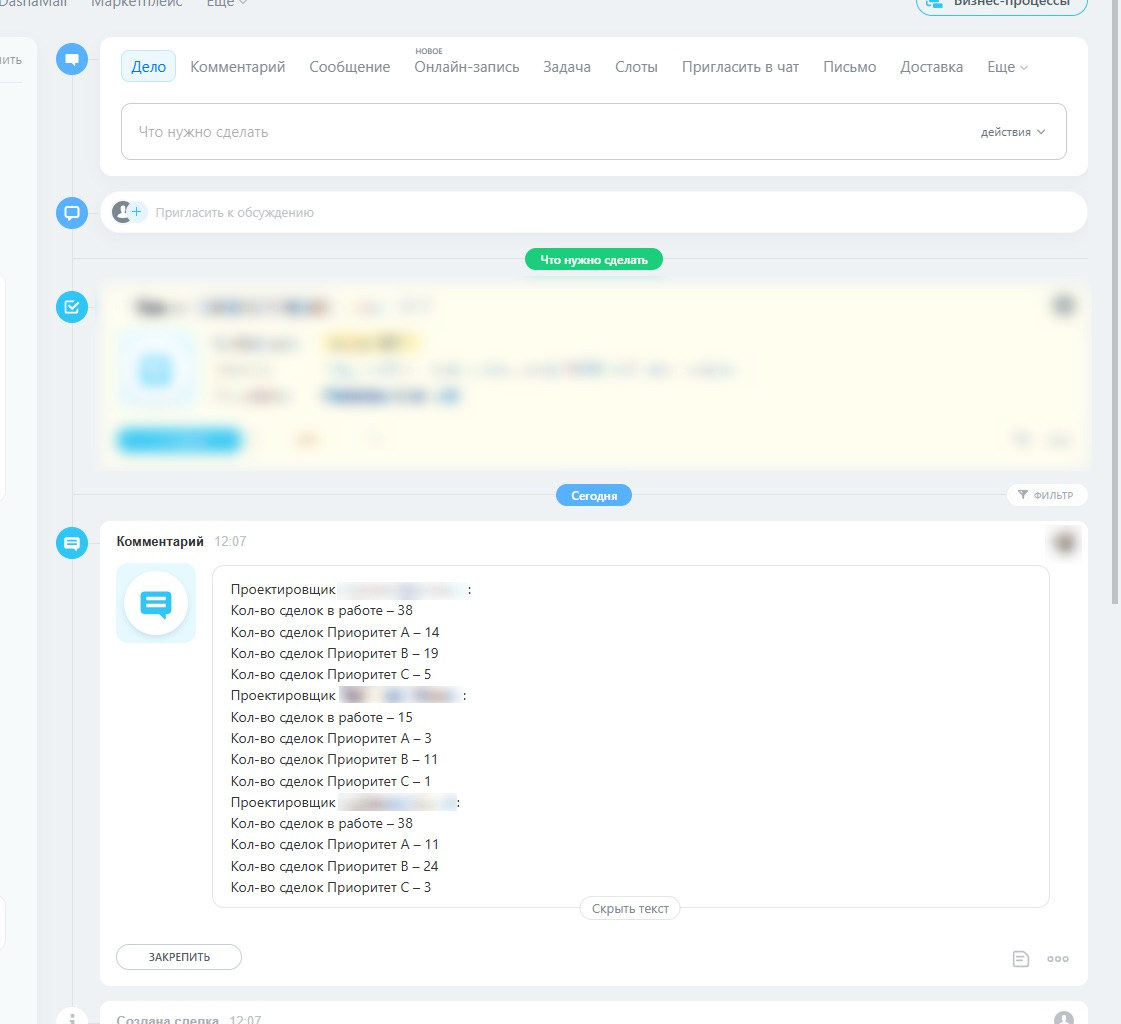Open the действия dropdown
The width and height of the screenshot is (1121, 1024).
point(1013,132)
